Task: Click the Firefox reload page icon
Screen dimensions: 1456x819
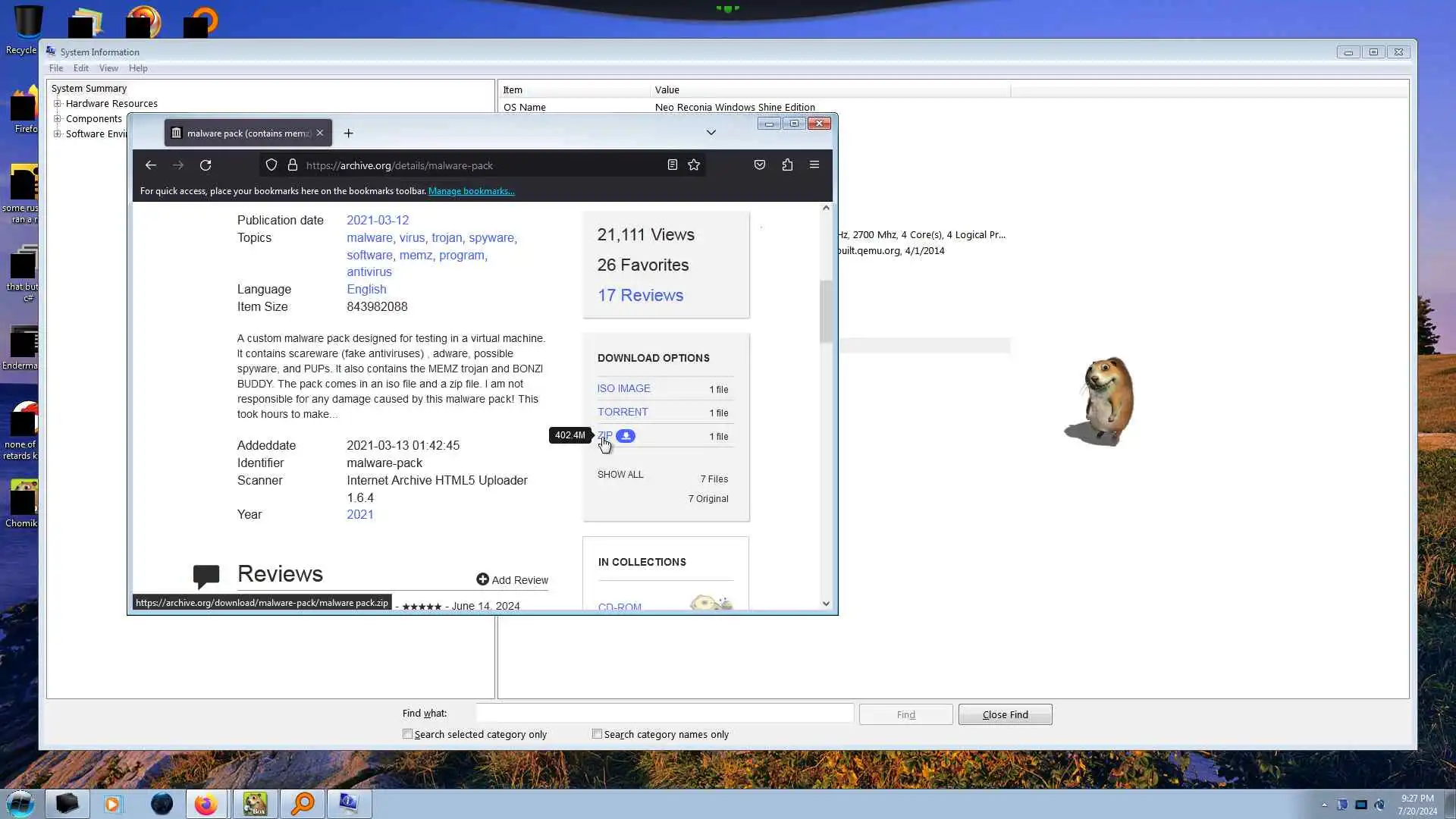Action: pos(206,165)
